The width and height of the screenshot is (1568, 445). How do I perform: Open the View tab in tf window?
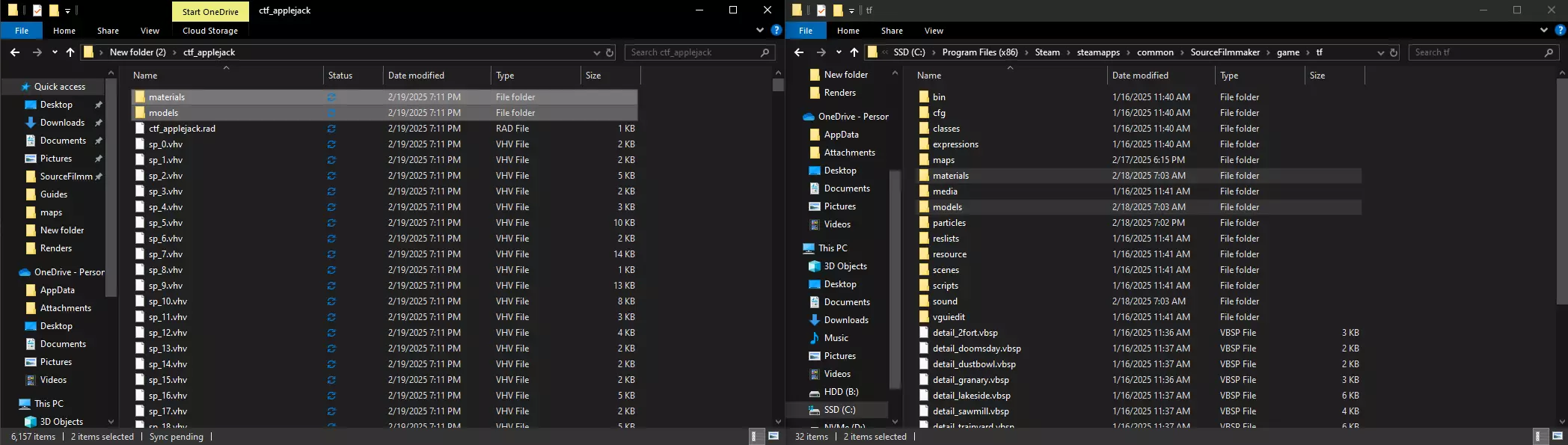point(934,31)
